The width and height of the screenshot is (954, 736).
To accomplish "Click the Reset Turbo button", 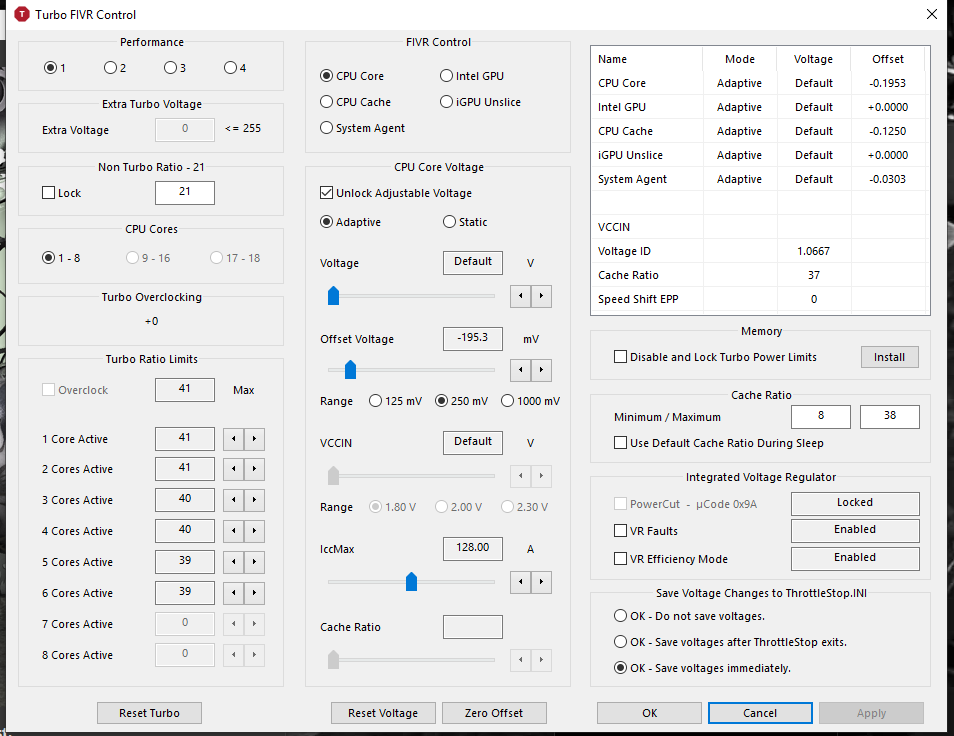I will tap(149, 713).
